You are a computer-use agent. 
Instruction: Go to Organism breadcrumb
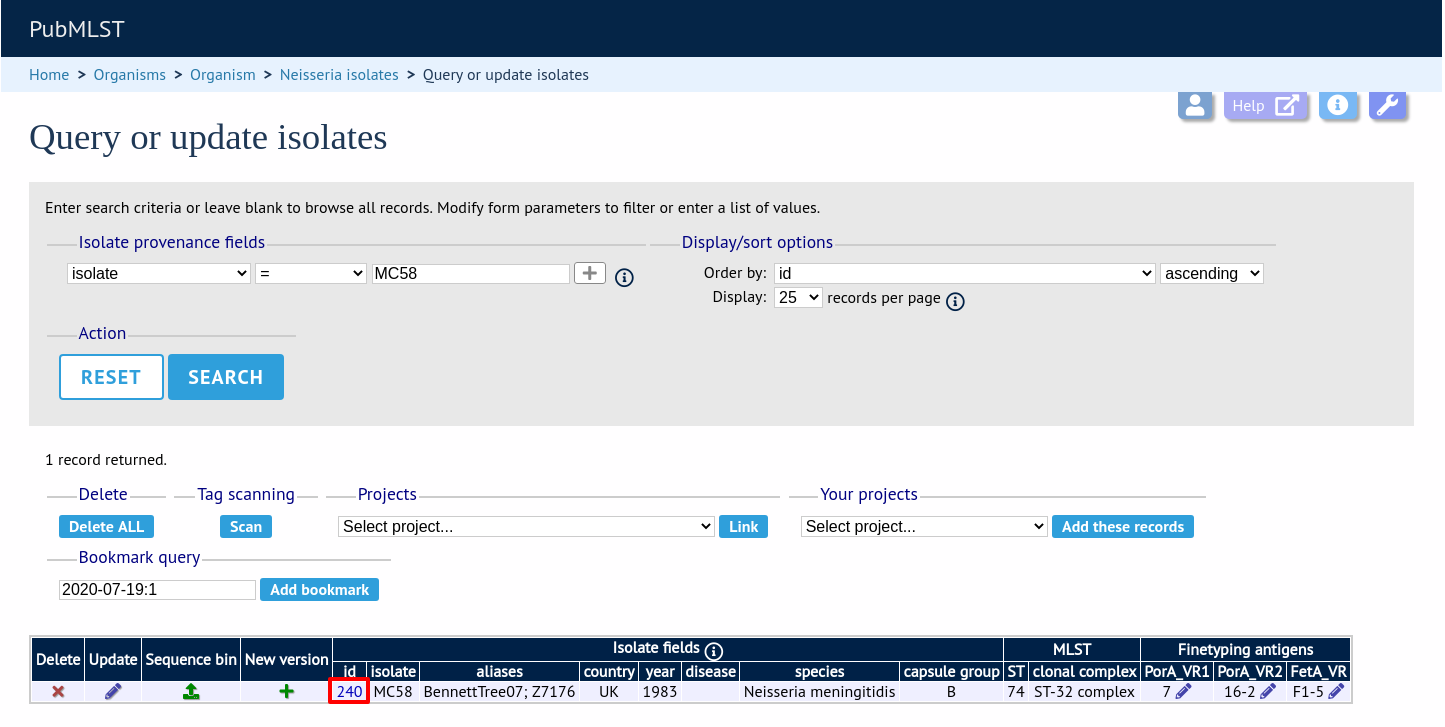coord(223,75)
